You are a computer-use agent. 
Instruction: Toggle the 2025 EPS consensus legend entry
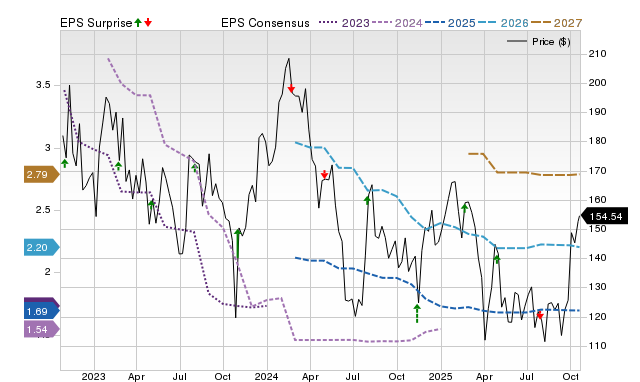point(450,23)
